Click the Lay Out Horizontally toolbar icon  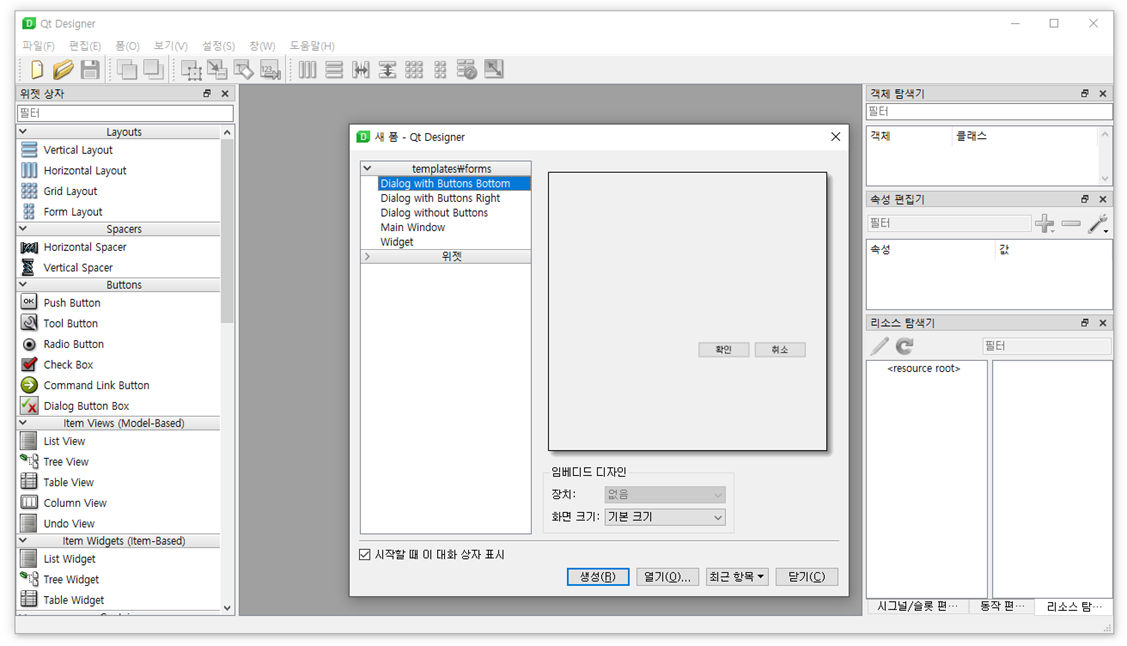coord(307,70)
